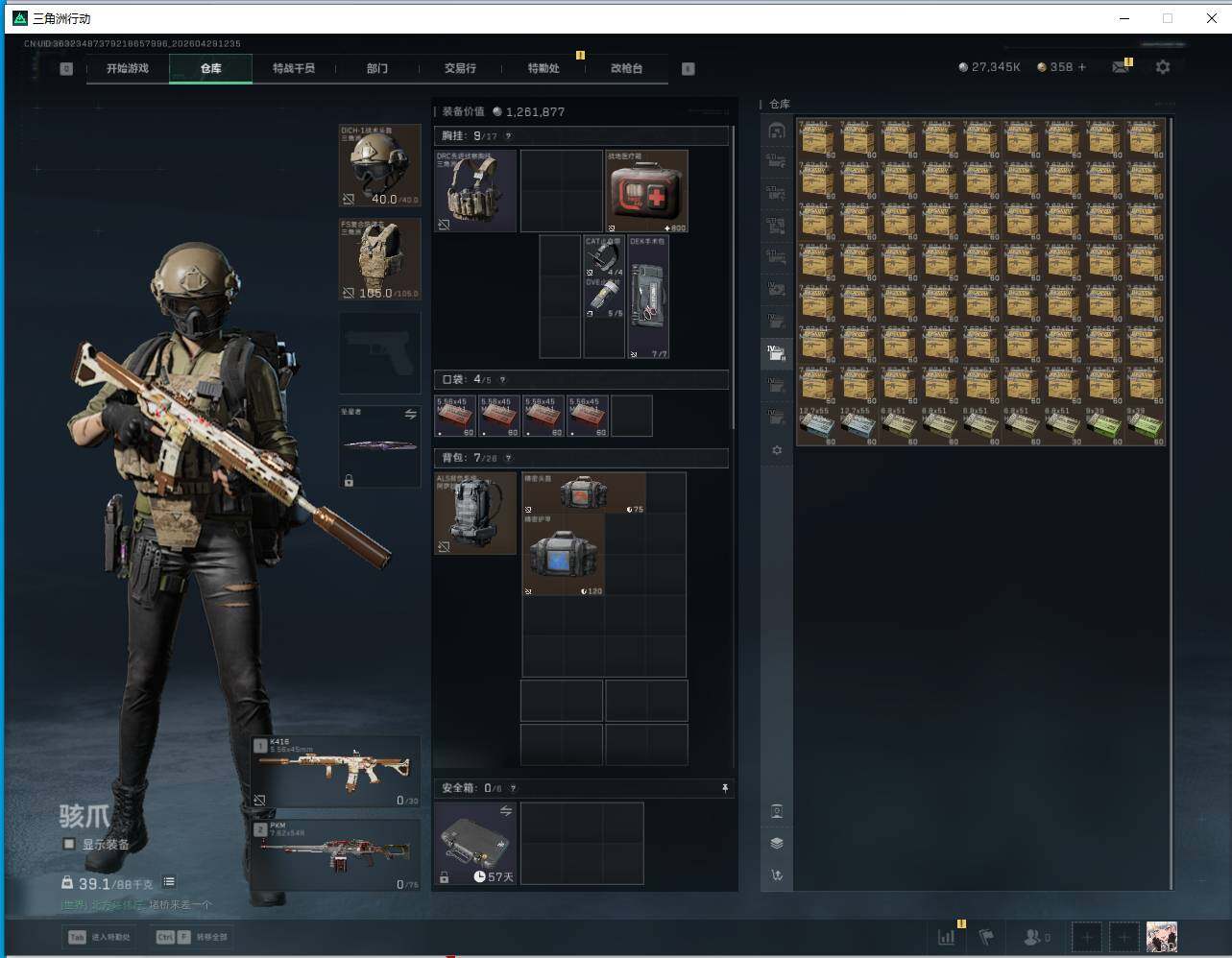Image resolution: width=1232 pixels, height=958 pixels.
Task: Open the warehouse main storage icon
Action: (777, 131)
